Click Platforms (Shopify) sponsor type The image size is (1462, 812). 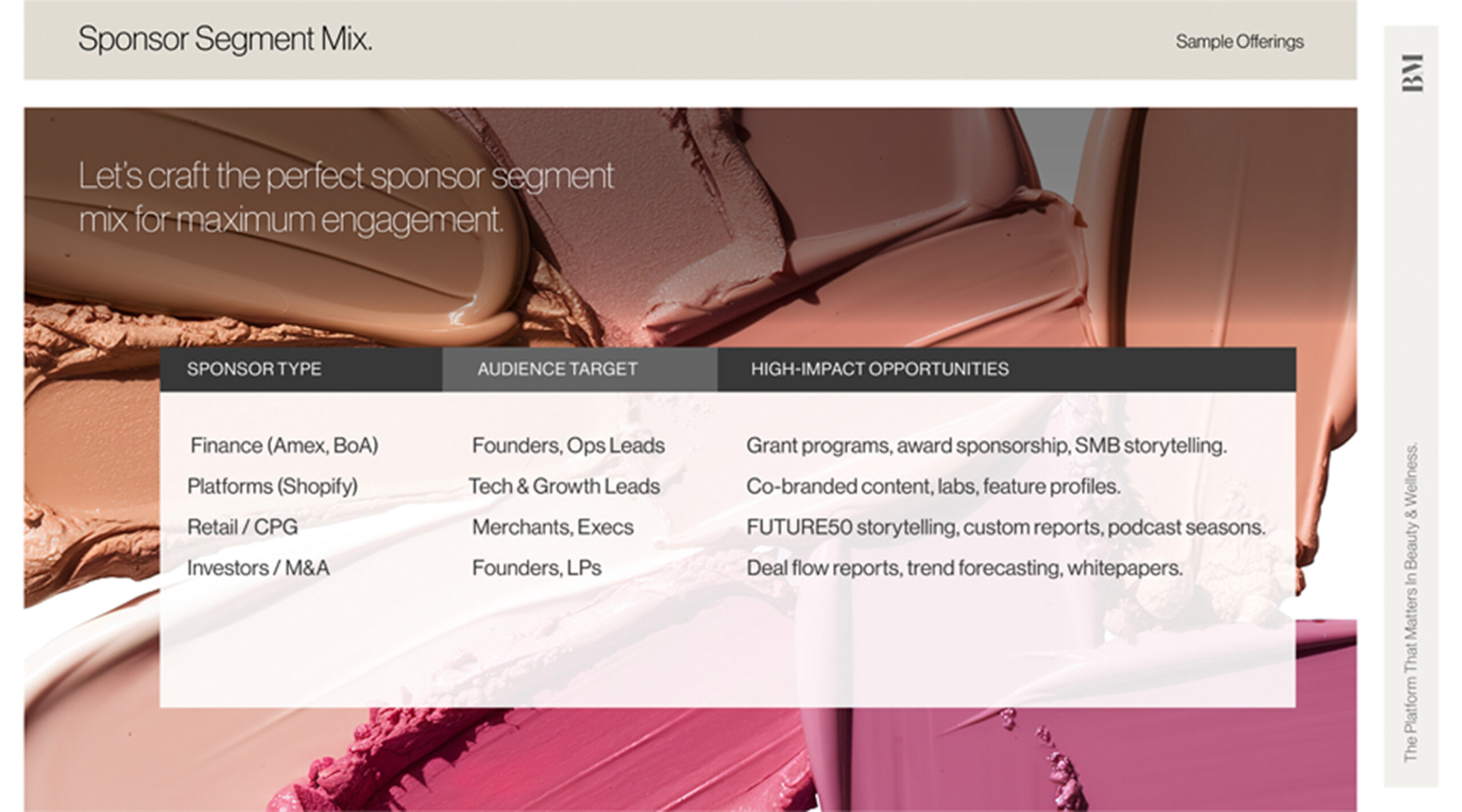(272, 487)
